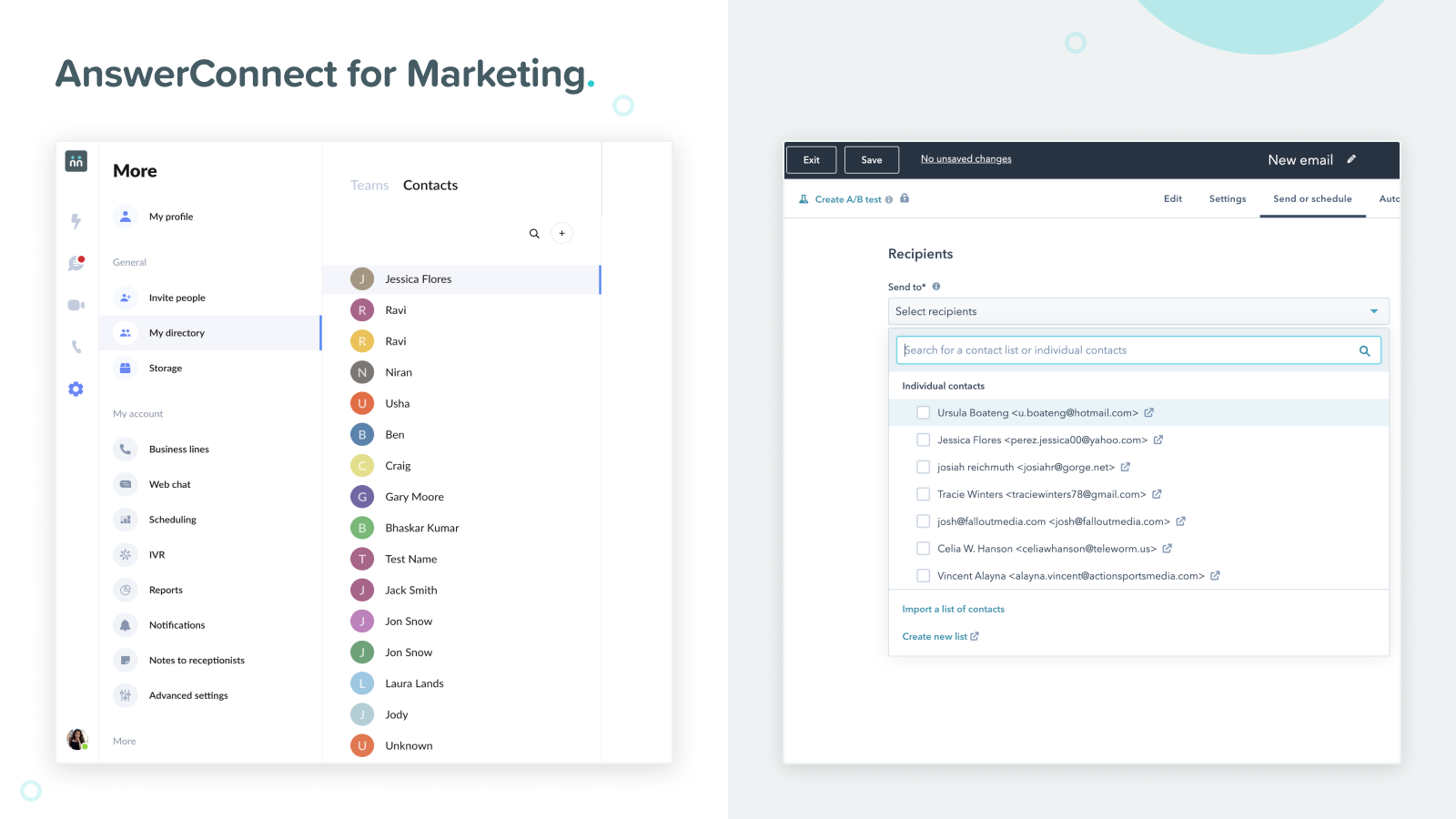Click the Import a list of contacts link

point(953,609)
